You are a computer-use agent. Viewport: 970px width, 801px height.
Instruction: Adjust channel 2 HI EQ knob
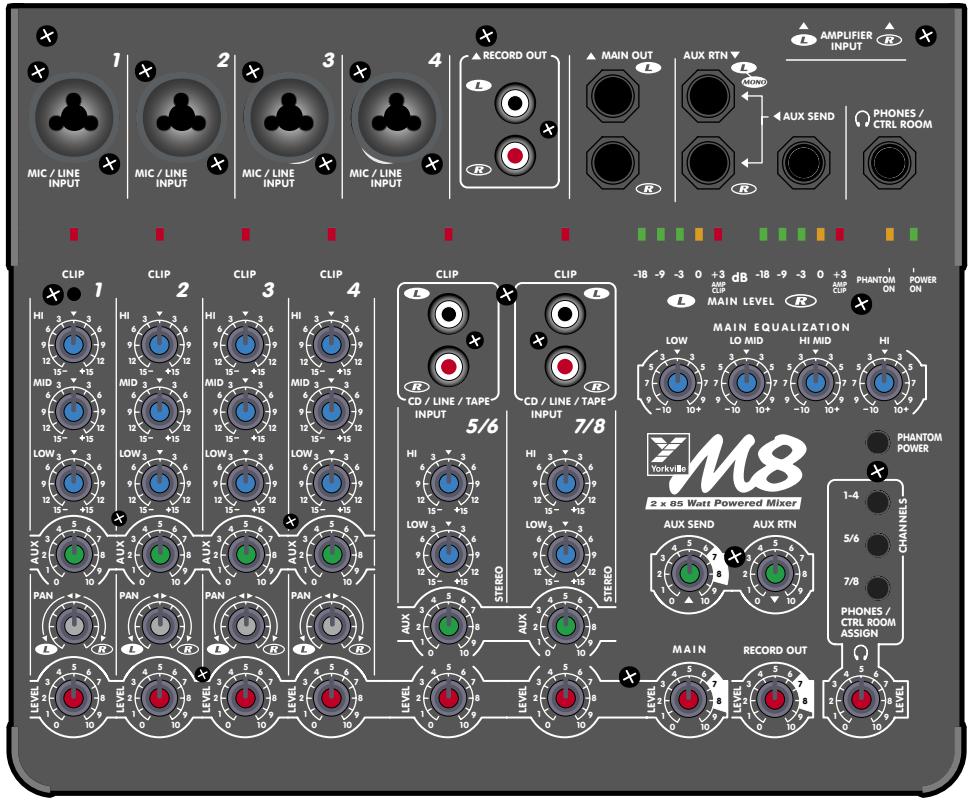pyautogui.click(x=160, y=345)
